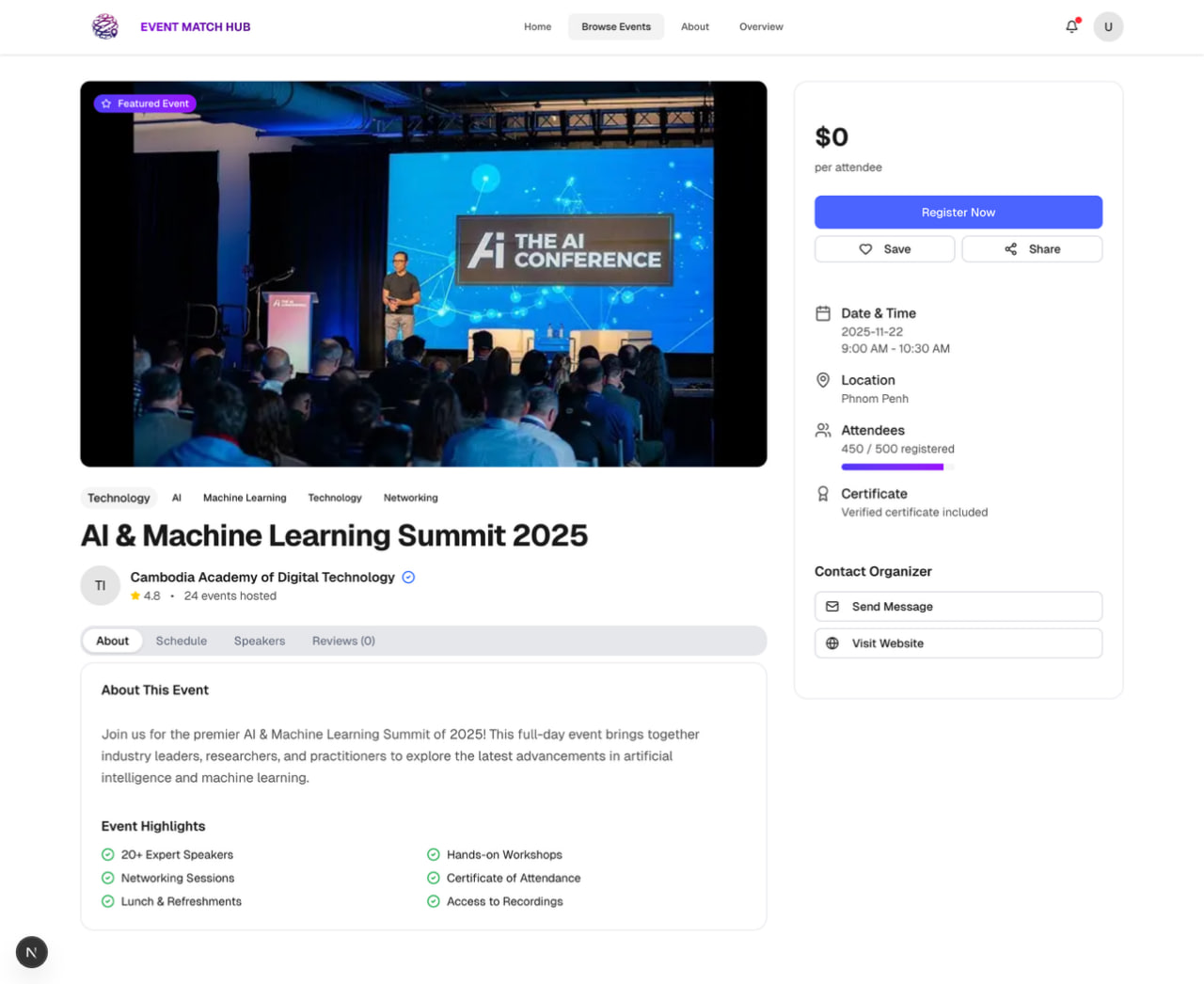
Task: Open the user avatar menu
Action: (x=1108, y=26)
